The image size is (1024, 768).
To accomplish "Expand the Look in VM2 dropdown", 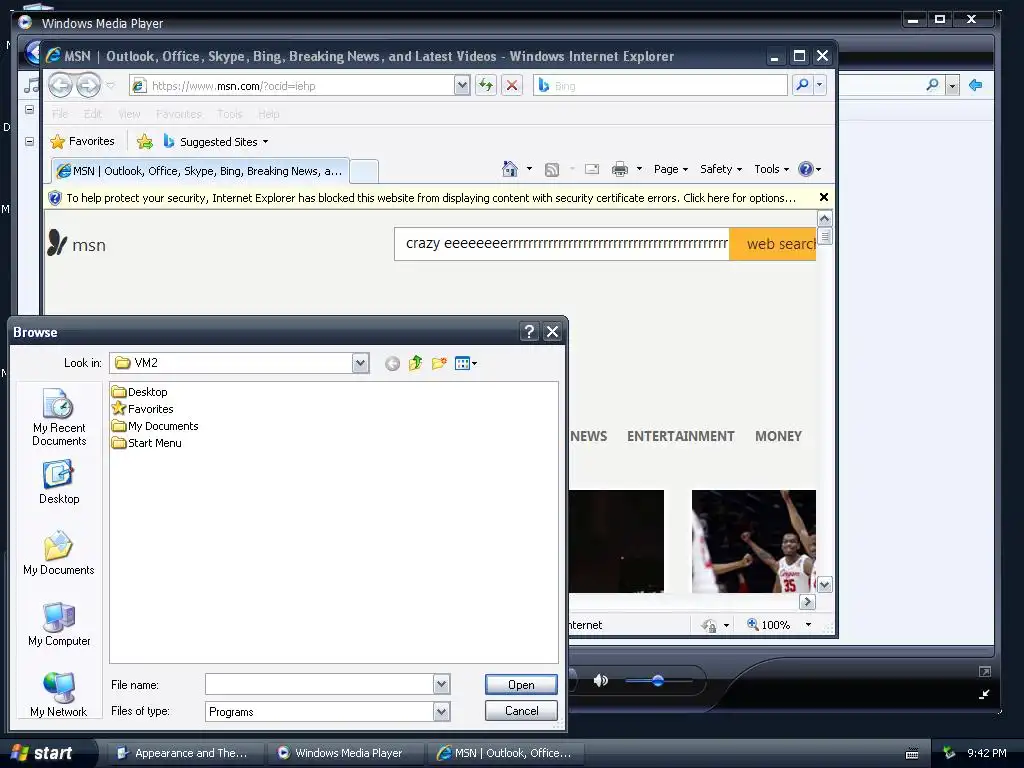I will (360, 363).
